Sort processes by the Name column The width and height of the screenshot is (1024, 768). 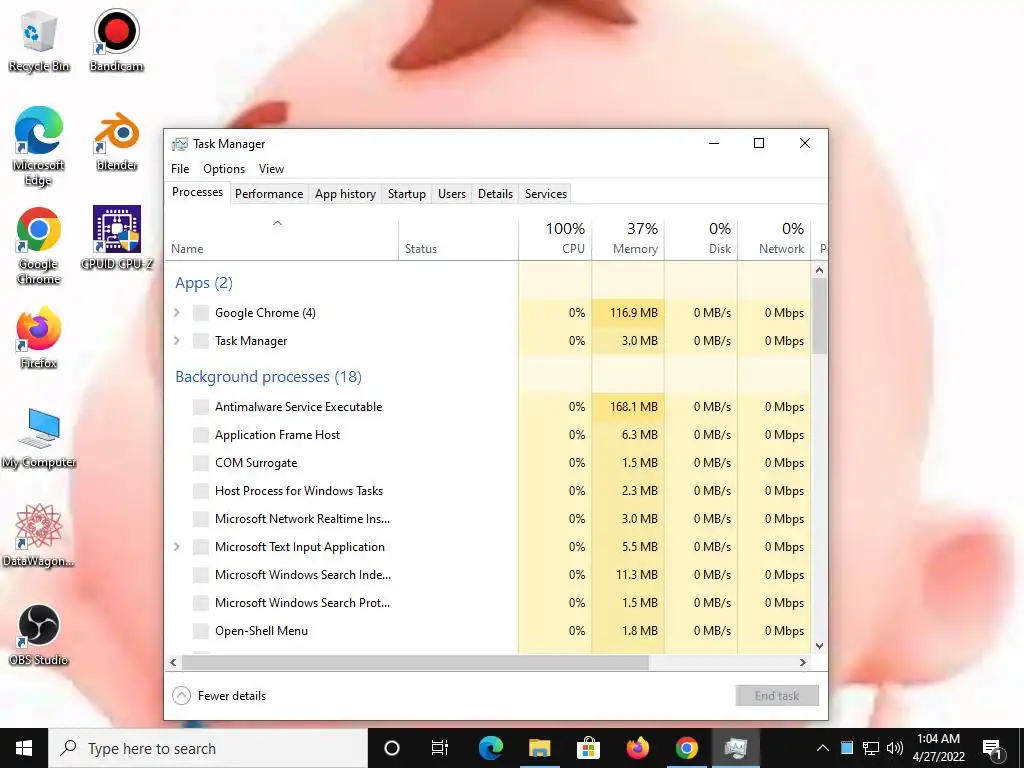point(281,238)
